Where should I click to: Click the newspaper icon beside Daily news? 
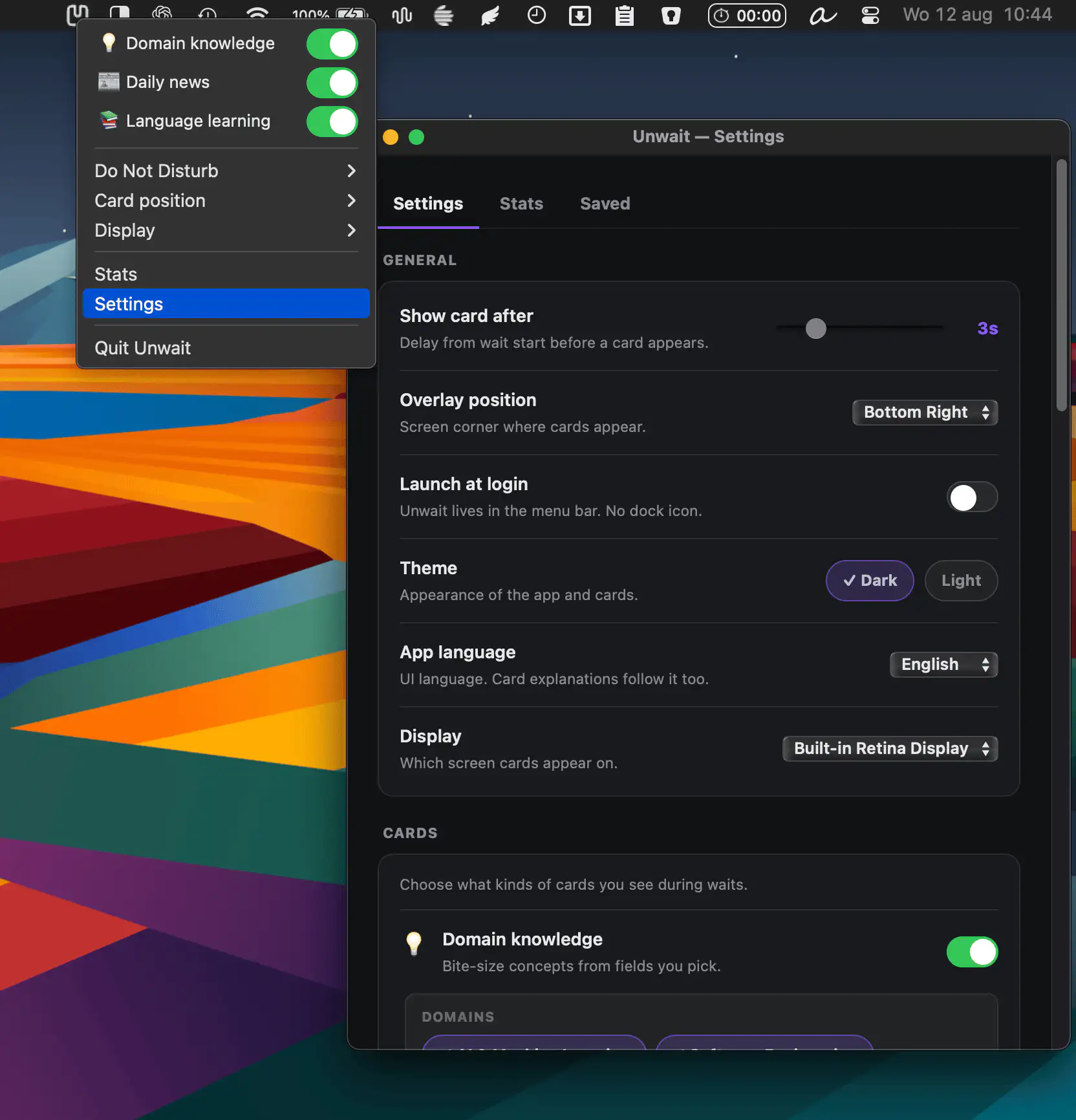tap(109, 82)
